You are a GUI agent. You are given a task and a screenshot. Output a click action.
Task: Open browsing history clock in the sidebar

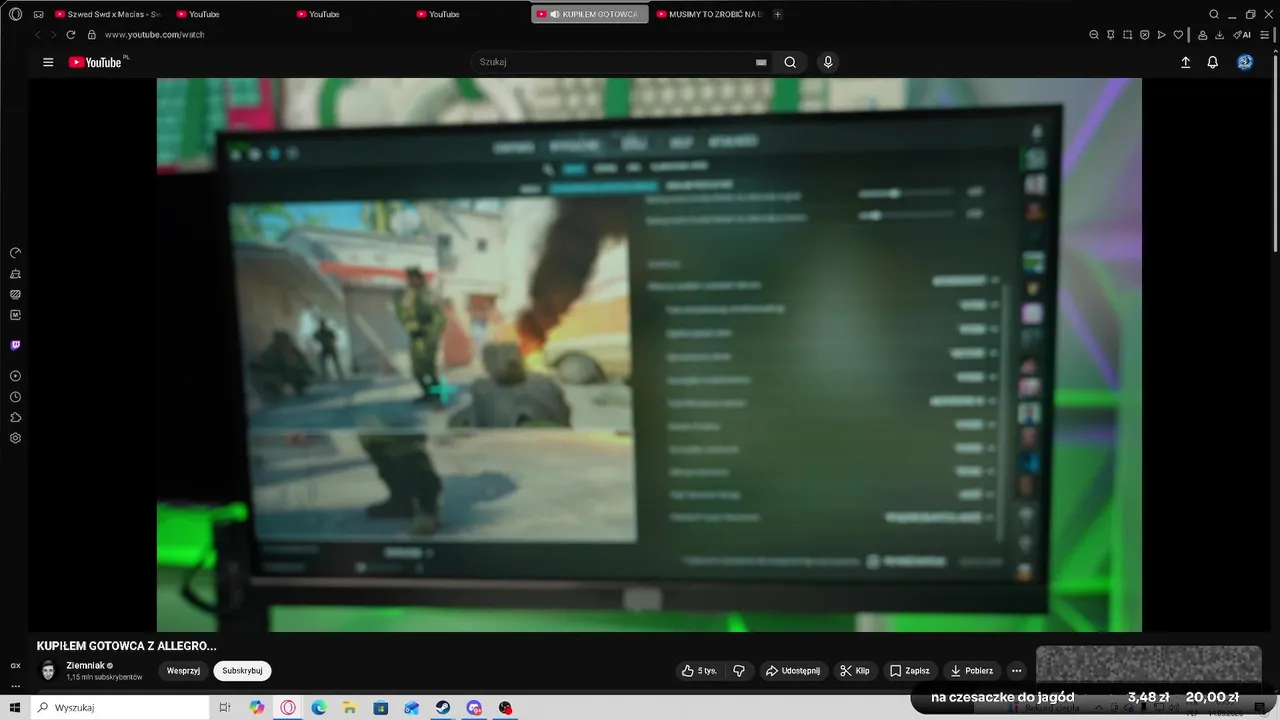point(15,397)
